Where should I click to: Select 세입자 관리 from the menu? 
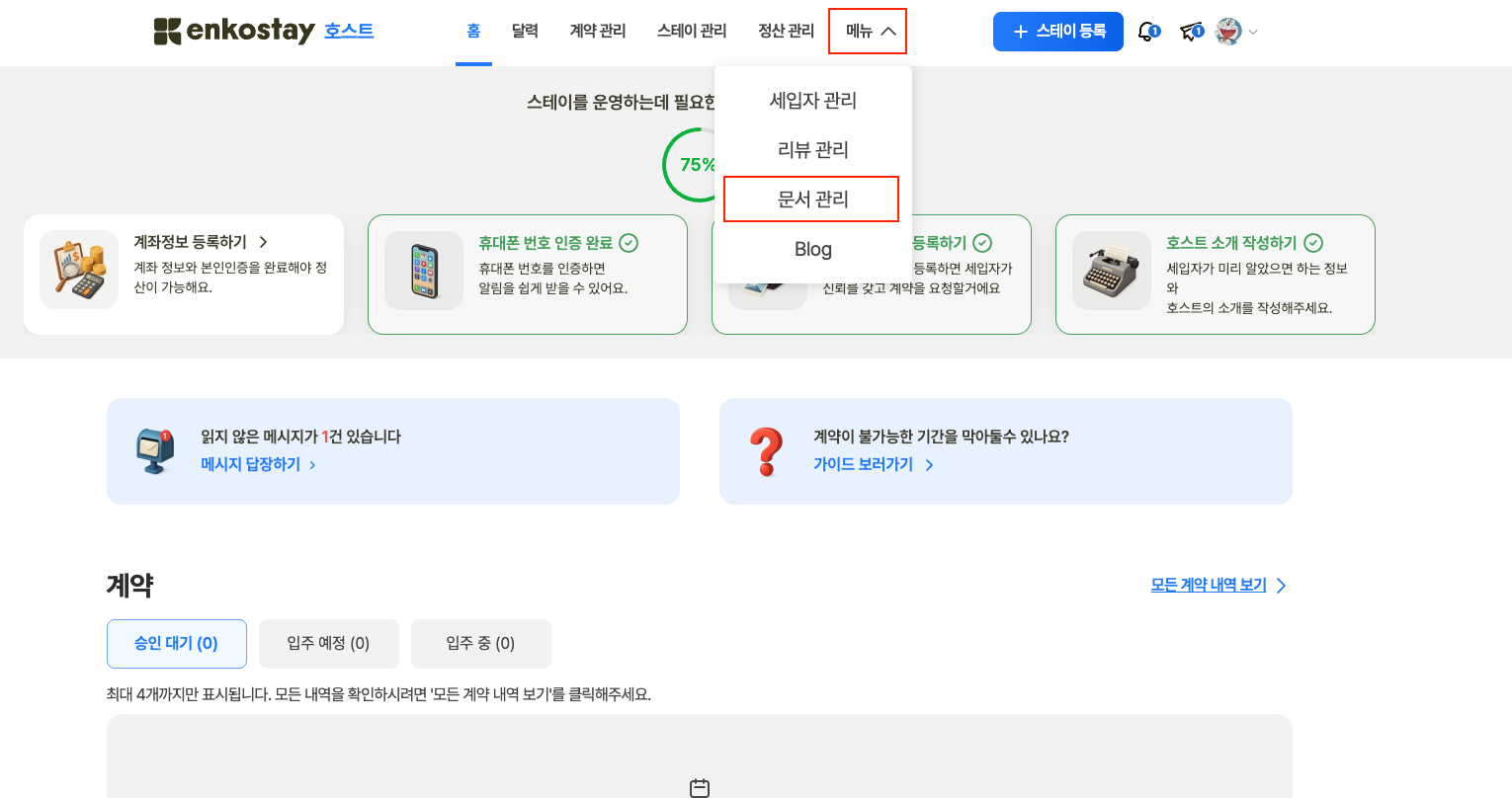point(813,100)
